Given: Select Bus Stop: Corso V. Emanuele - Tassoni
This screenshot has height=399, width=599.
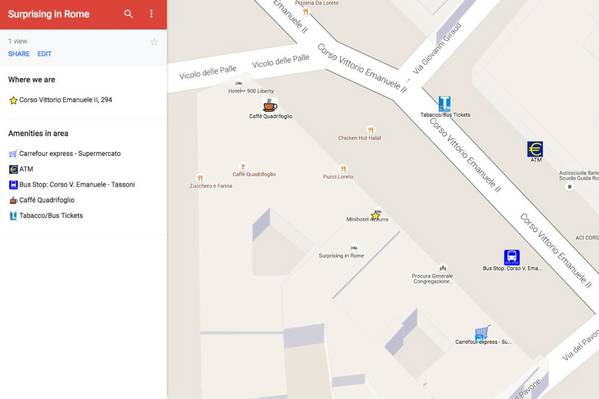Looking at the screenshot, I should pos(72,185).
